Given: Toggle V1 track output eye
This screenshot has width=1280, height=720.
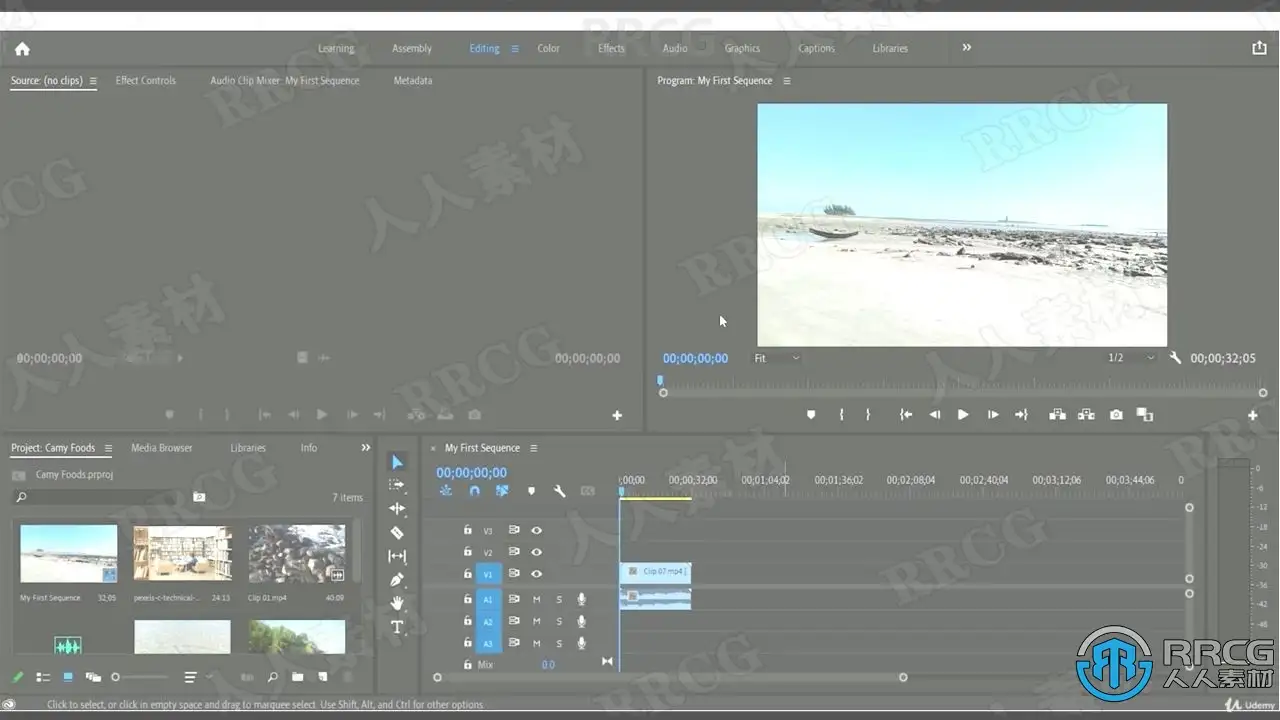Looking at the screenshot, I should tap(537, 574).
